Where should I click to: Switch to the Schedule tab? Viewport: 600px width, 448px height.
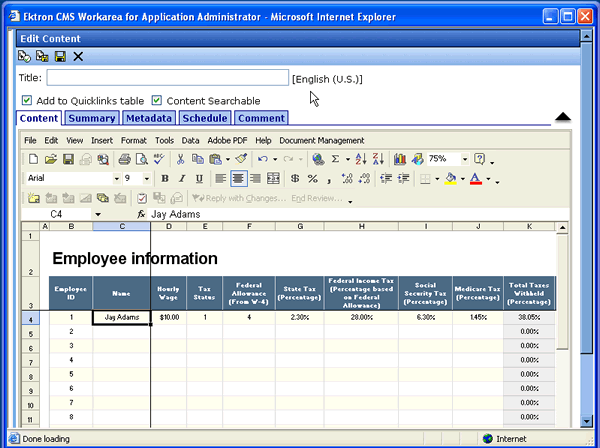(x=205, y=118)
